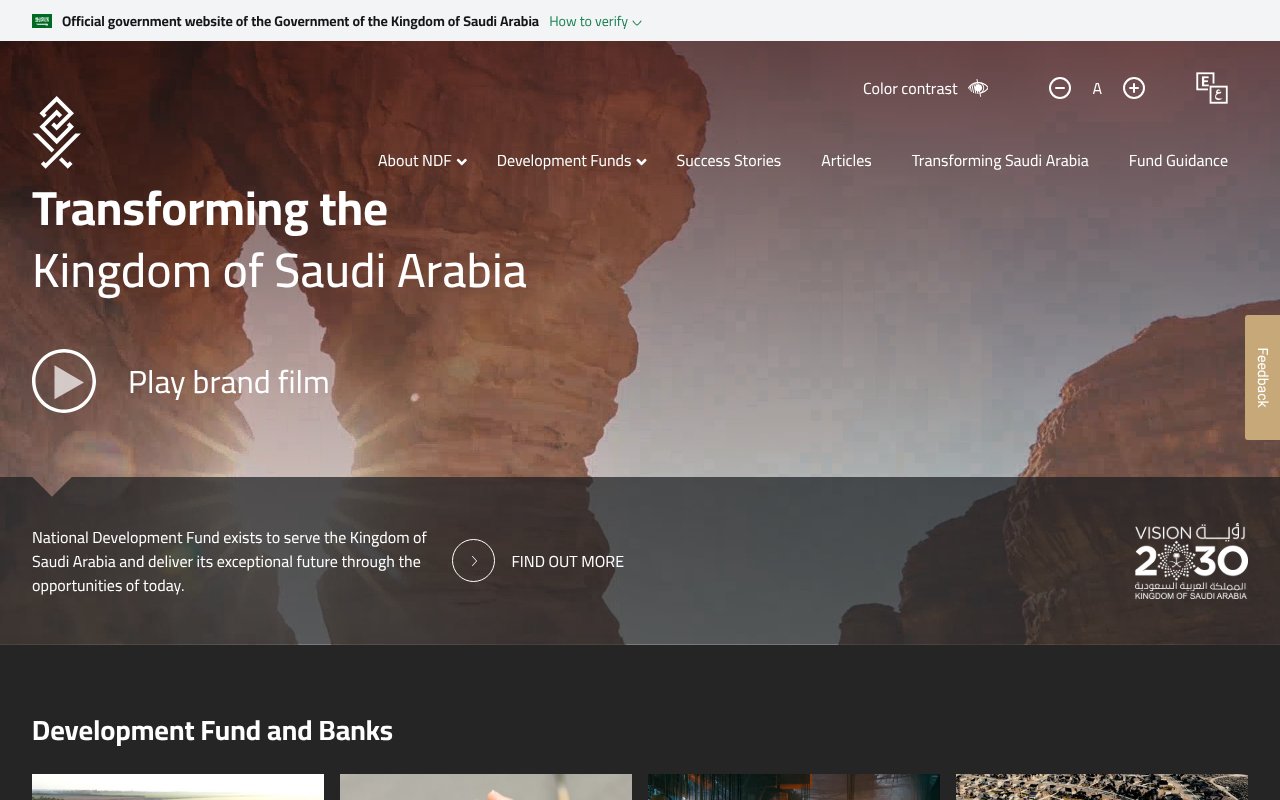The height and width of the screenshot is (800, 1280).
Task: Select Transforming Saudi Arabia in the navigation
Action: (x=1000, y=160)
